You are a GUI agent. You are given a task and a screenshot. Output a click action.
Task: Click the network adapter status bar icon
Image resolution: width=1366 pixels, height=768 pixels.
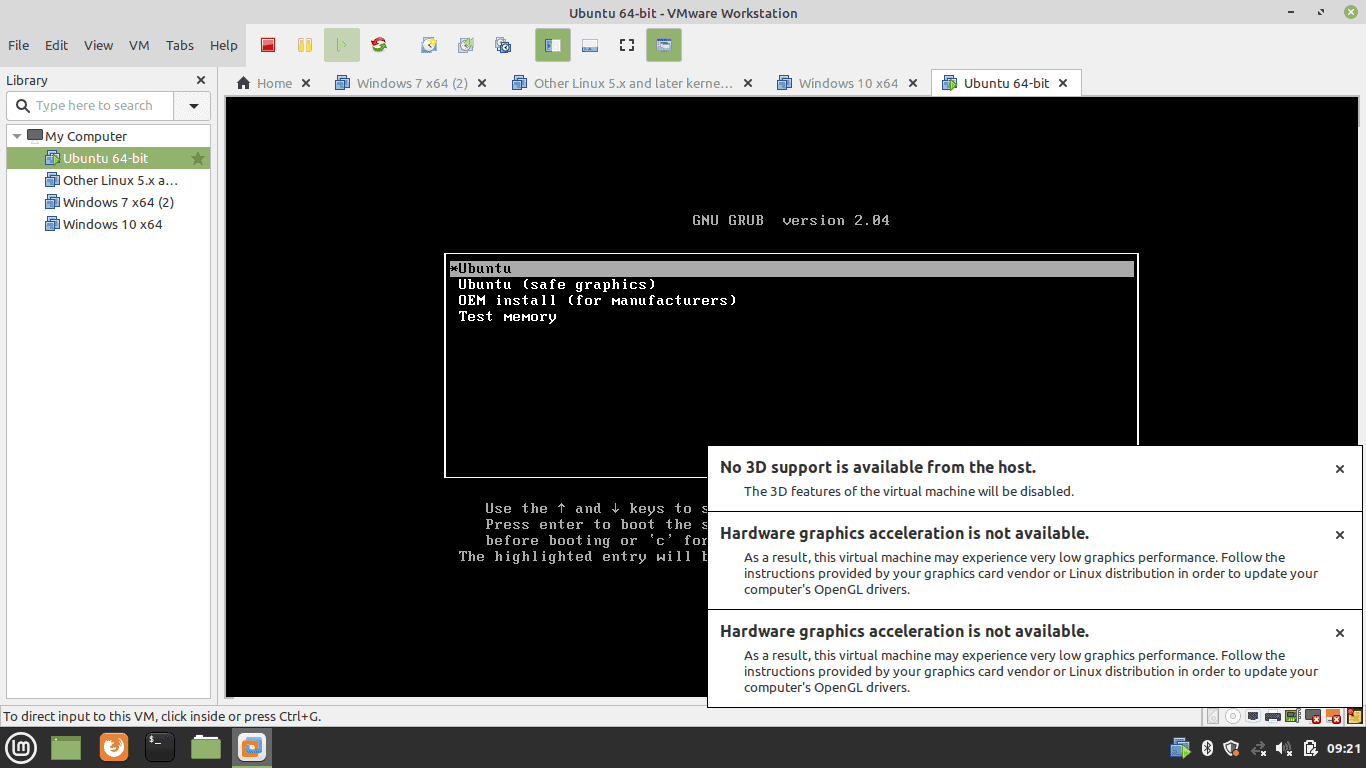[x=1253, y=716]
